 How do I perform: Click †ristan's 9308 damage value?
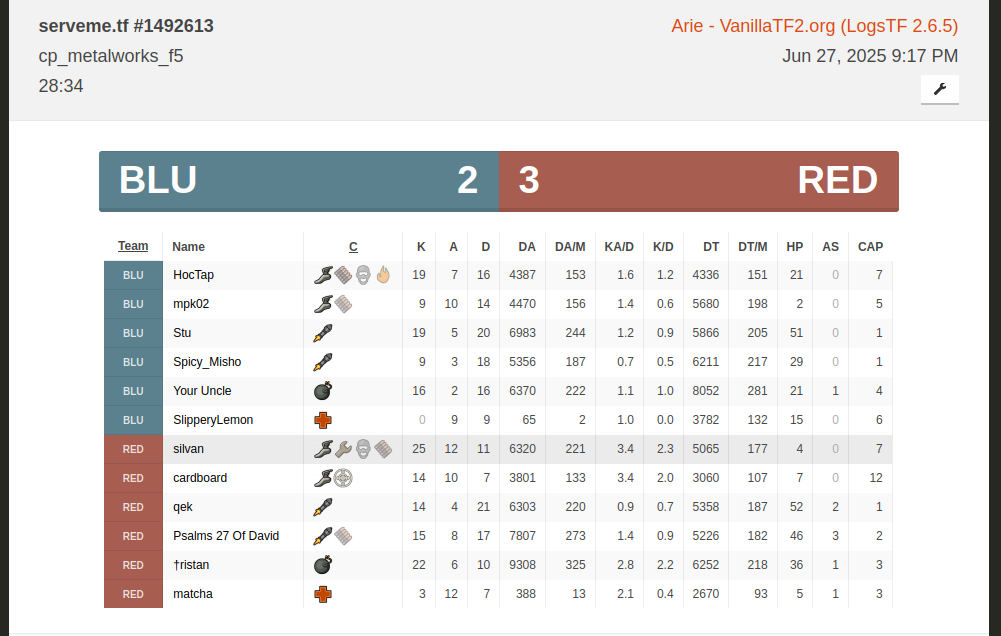tap(522, 565)
